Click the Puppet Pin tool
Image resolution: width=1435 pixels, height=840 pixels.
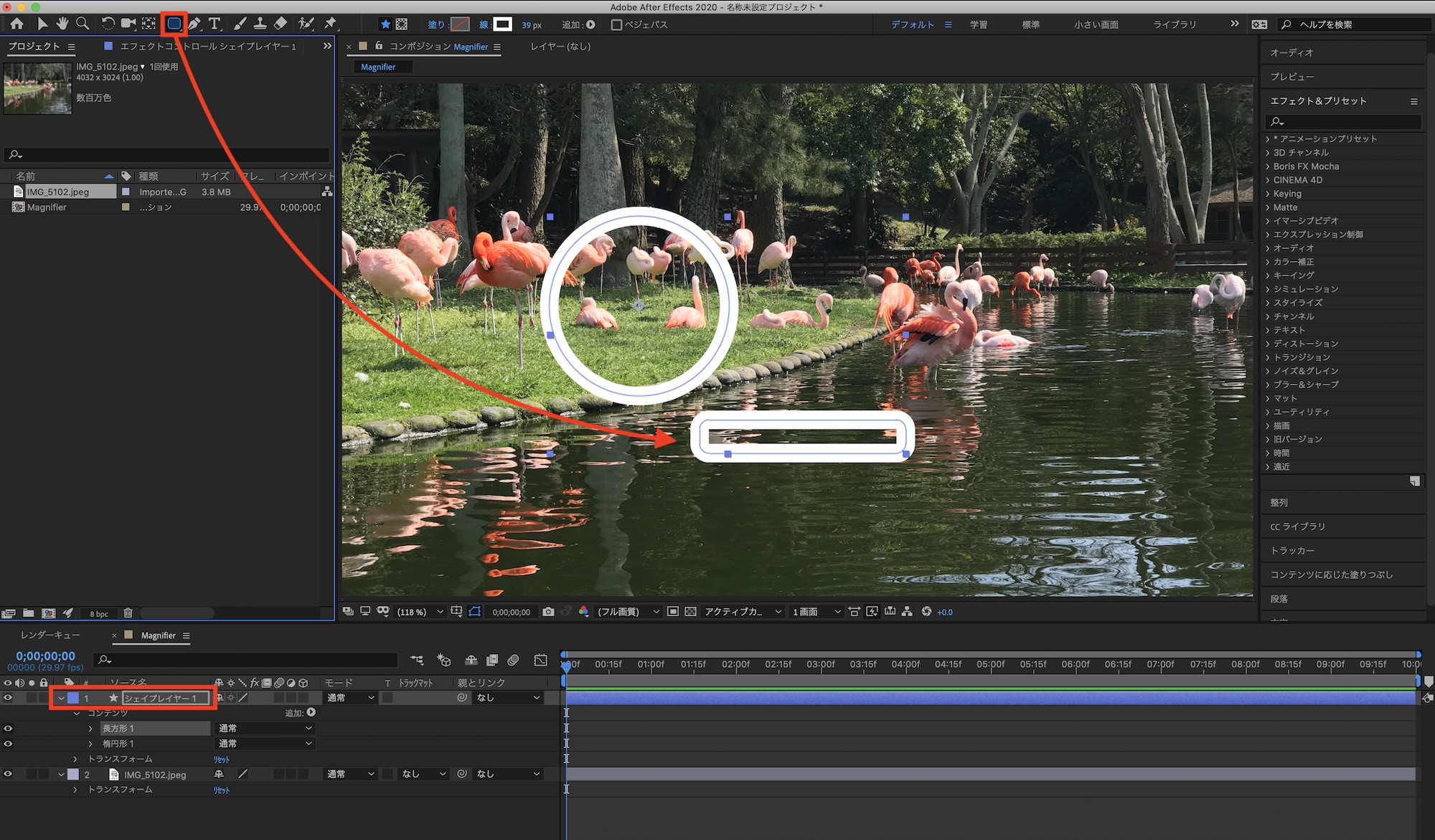pos(331,24)
